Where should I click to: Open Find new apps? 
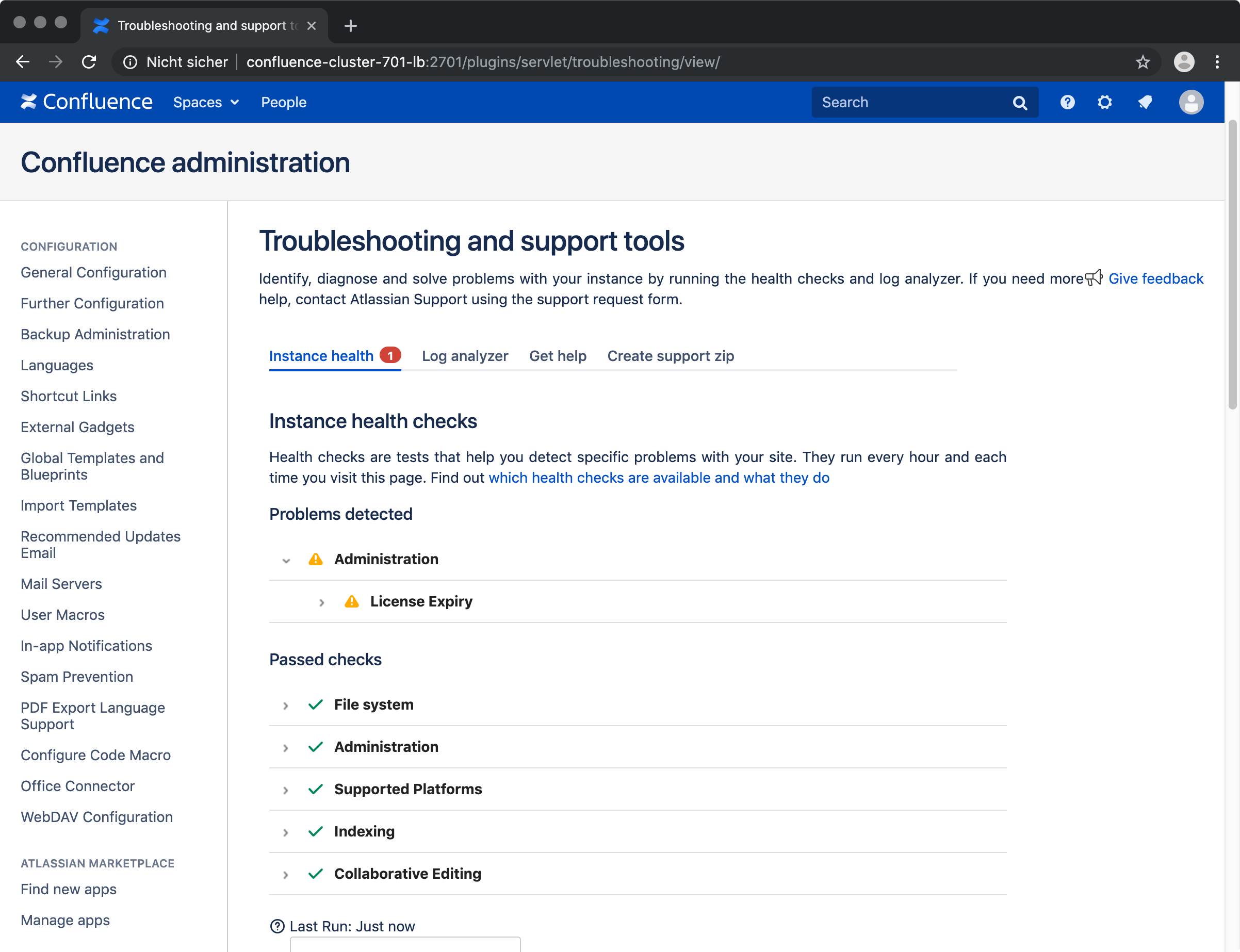tap(69, 889)
